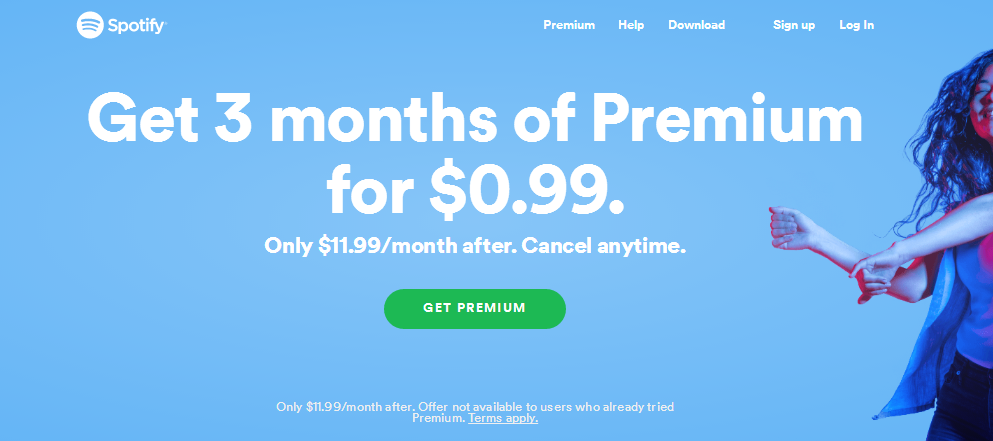
Task: Click the word "for" in the headline
Action: pyautogui.click(x=373, y=186)
